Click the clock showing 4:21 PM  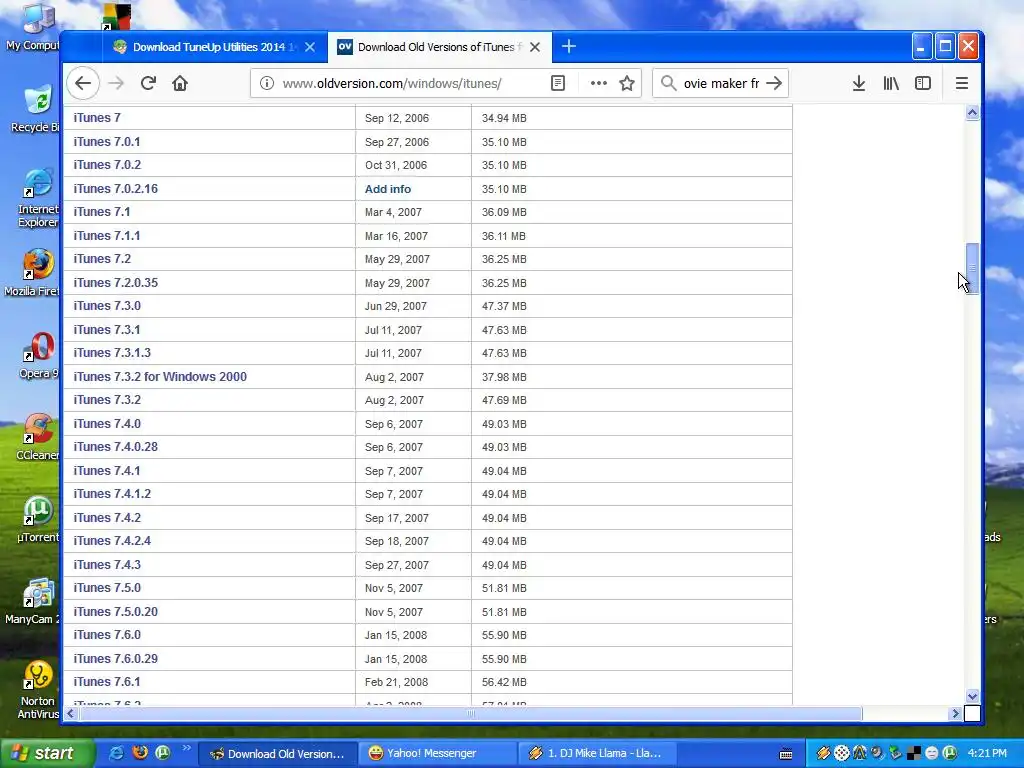tap(987, 754)
